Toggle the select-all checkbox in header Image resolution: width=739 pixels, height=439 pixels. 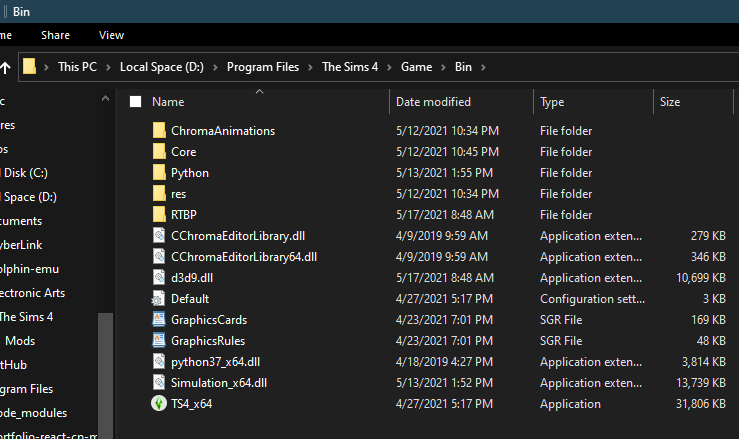(x=135, y=102)
